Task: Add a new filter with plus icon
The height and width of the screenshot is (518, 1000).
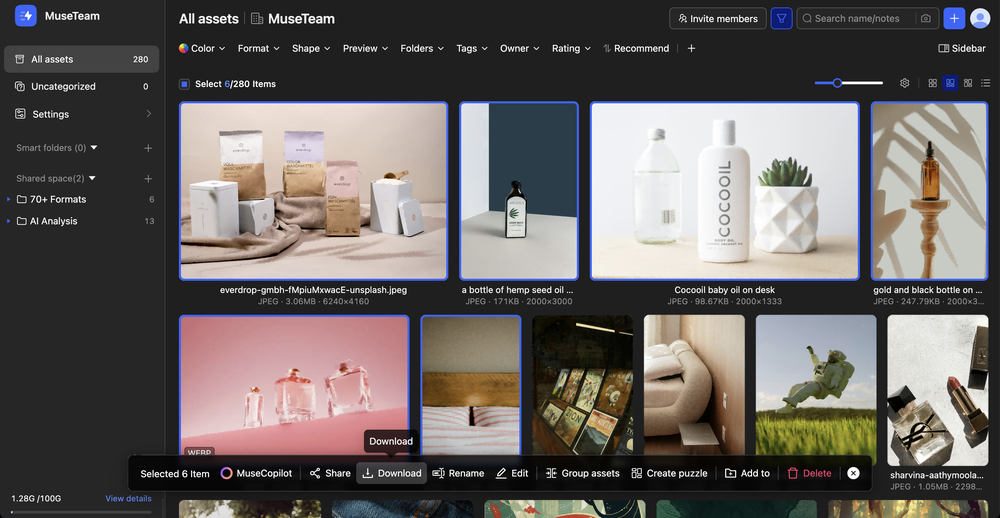Action: [691, 48]
